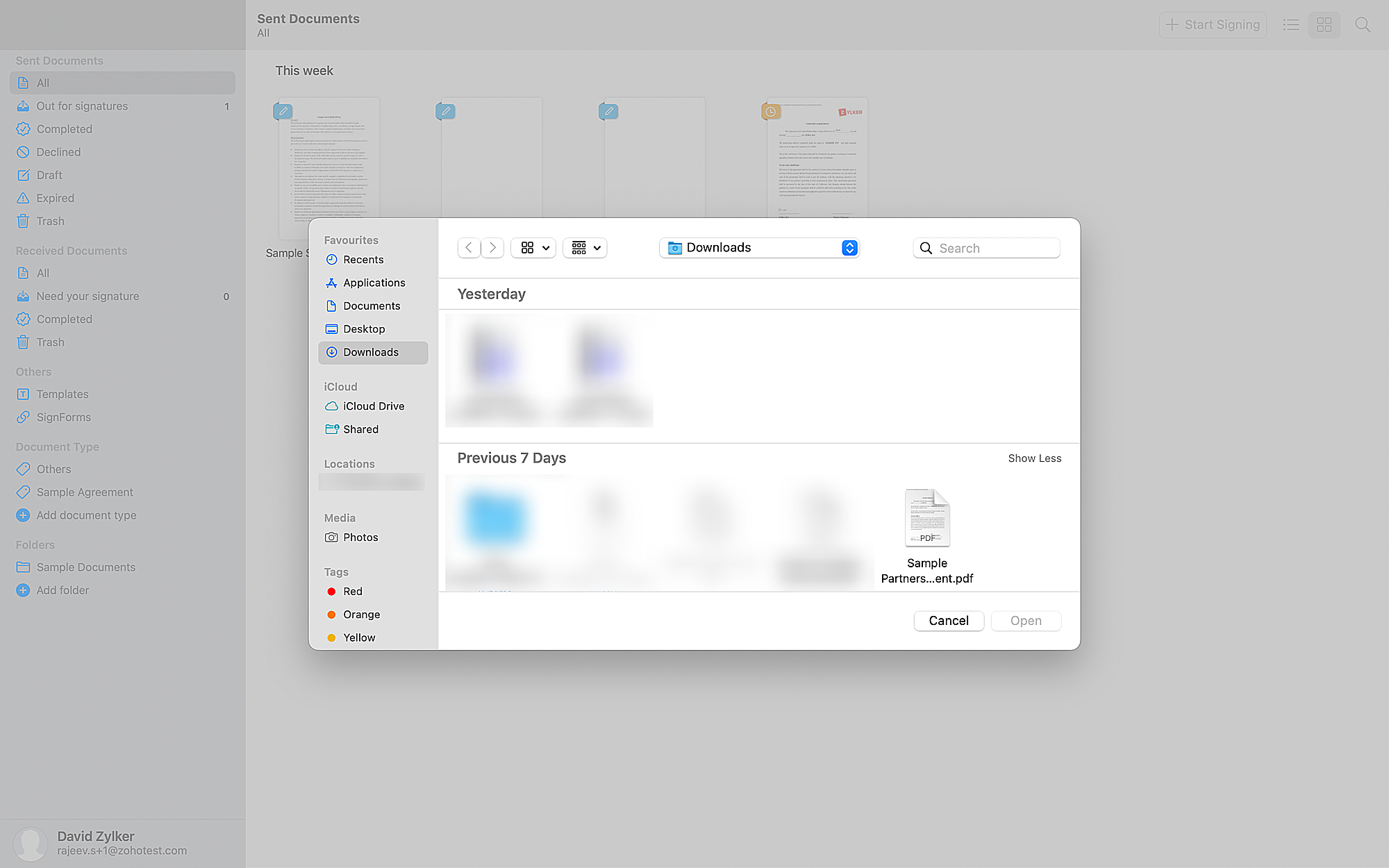Choose the Orange tag
Image resolution: width=1389 pixels, height=868 pixels.
click(361, 615)
